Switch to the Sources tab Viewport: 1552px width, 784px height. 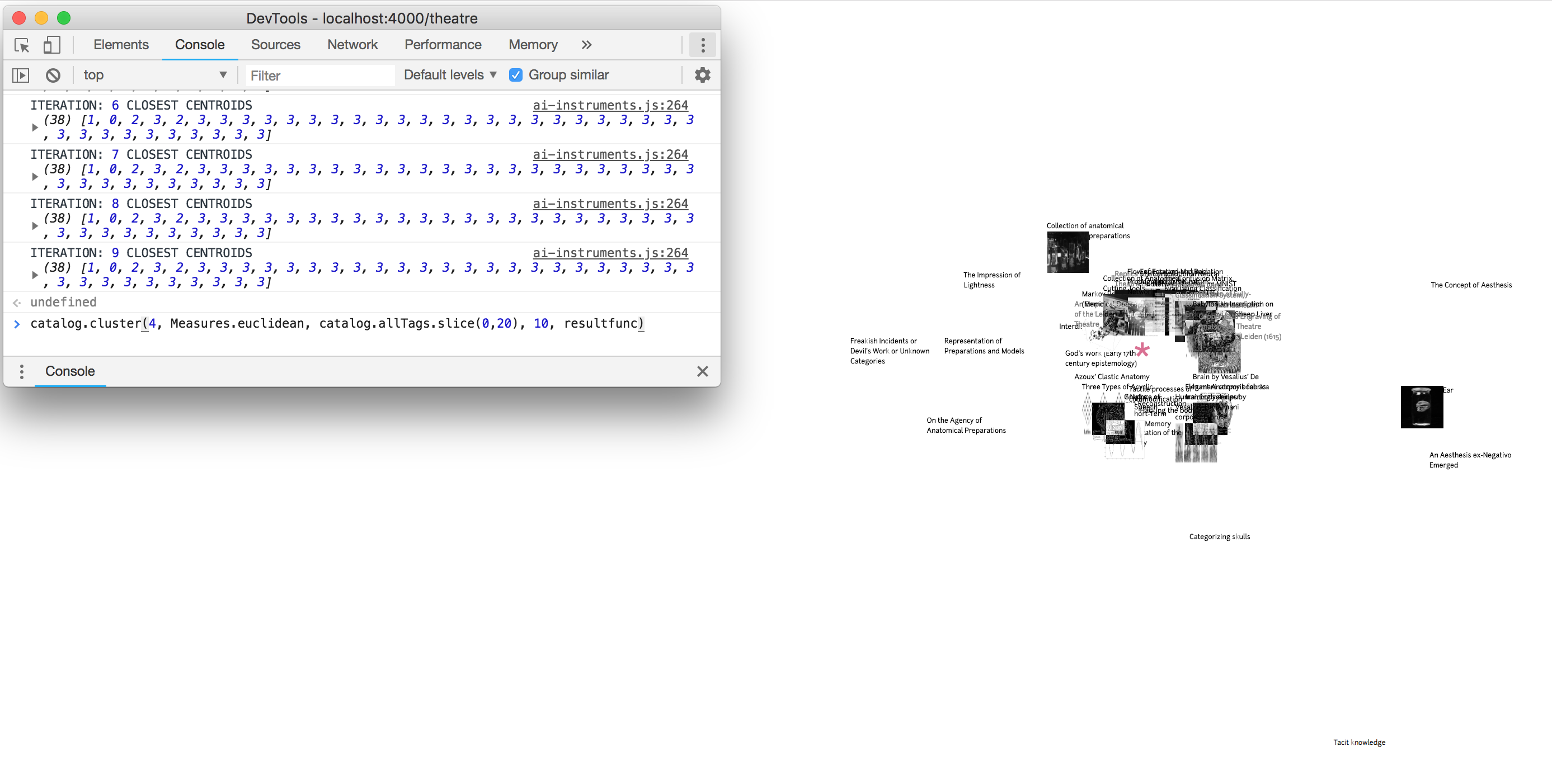click(275, 45)
